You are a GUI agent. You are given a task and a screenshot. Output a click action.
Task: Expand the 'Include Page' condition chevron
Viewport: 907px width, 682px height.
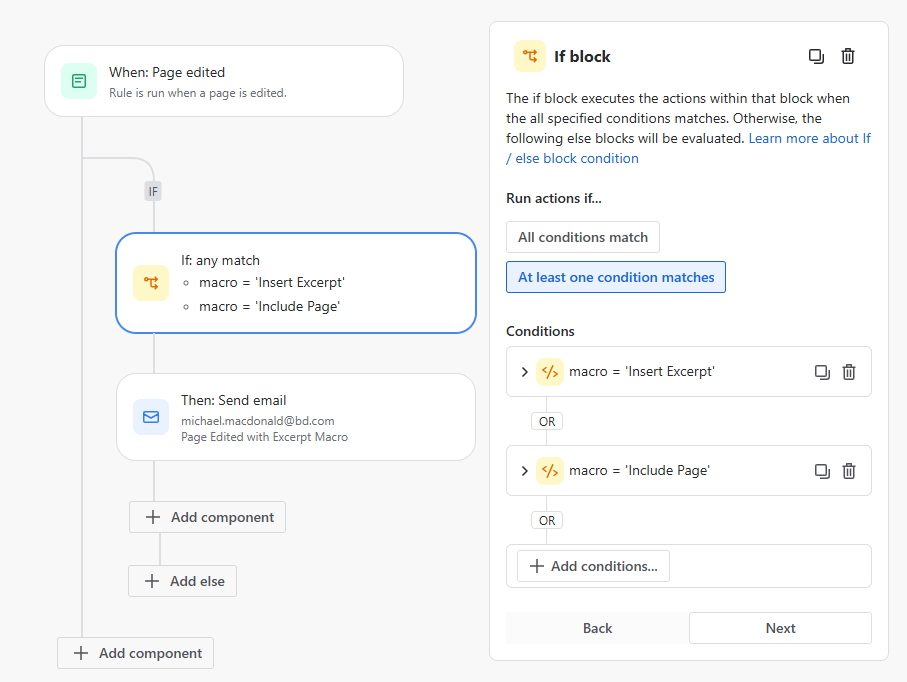click(525, 471)
